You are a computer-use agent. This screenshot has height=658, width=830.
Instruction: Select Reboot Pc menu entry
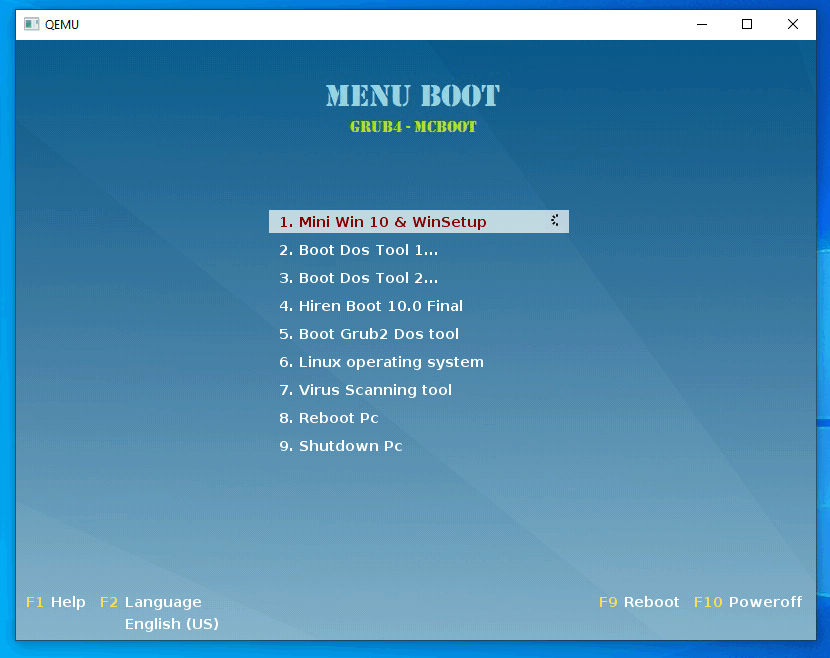[329, 418]
